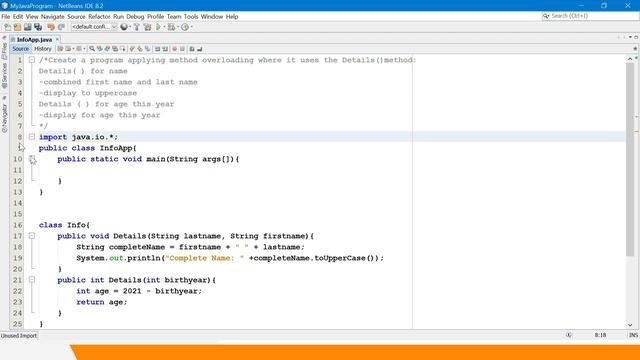Screen dimensions: 640x360
Task: Open the Navigate menu
Action: (53, 16)
